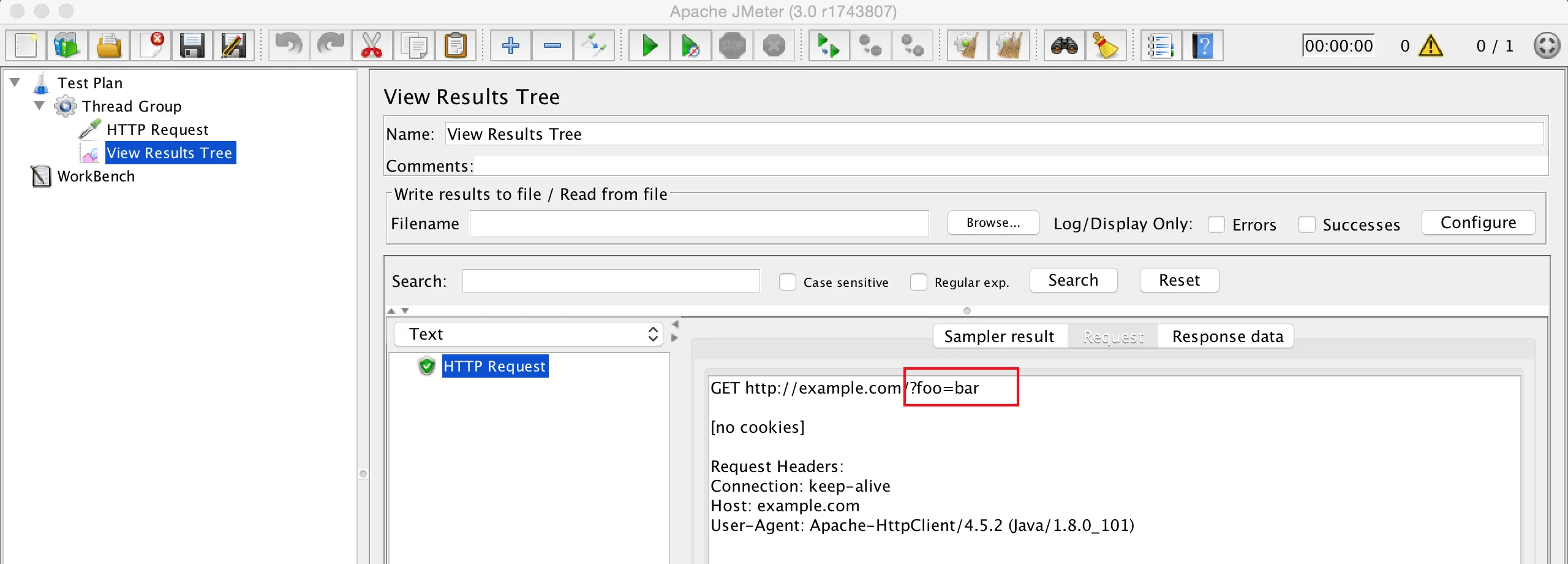Click the Browse... button
Viewport: 1568px width, 564px height.
[x=993, y=223]
